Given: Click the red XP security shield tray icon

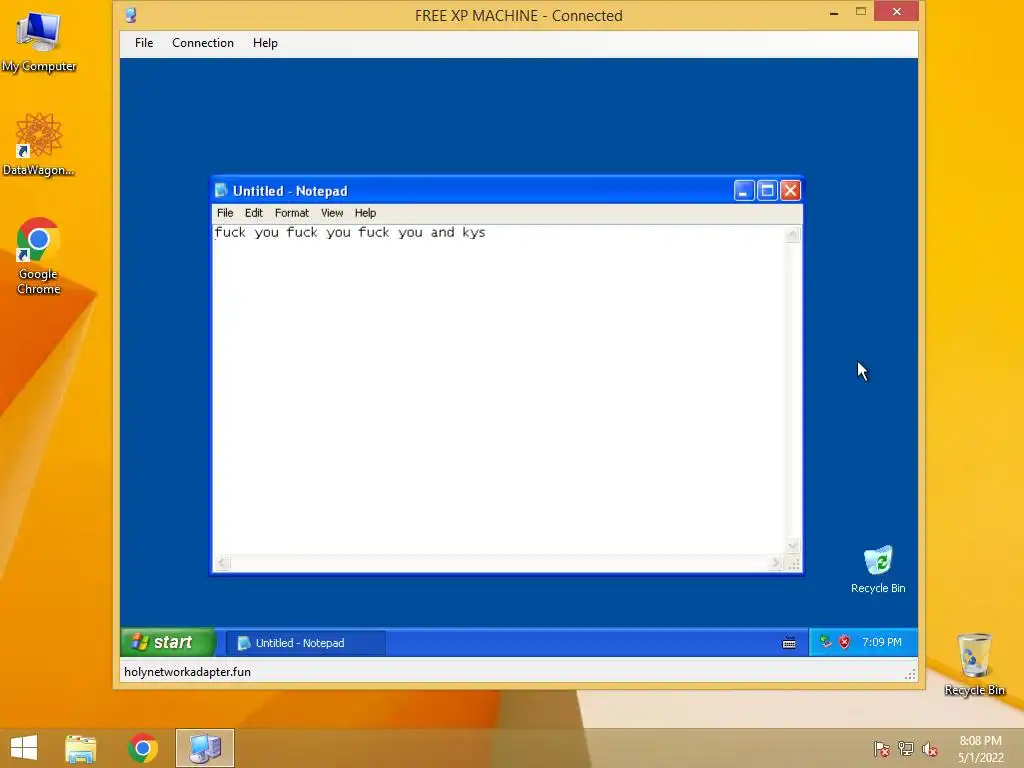Looking at the screenshot, I should pos(844,642).
